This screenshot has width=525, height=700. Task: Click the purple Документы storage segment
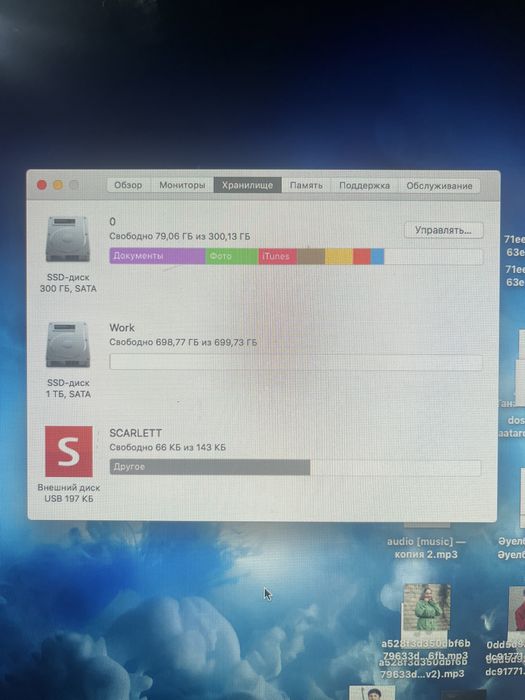[157, 256]
